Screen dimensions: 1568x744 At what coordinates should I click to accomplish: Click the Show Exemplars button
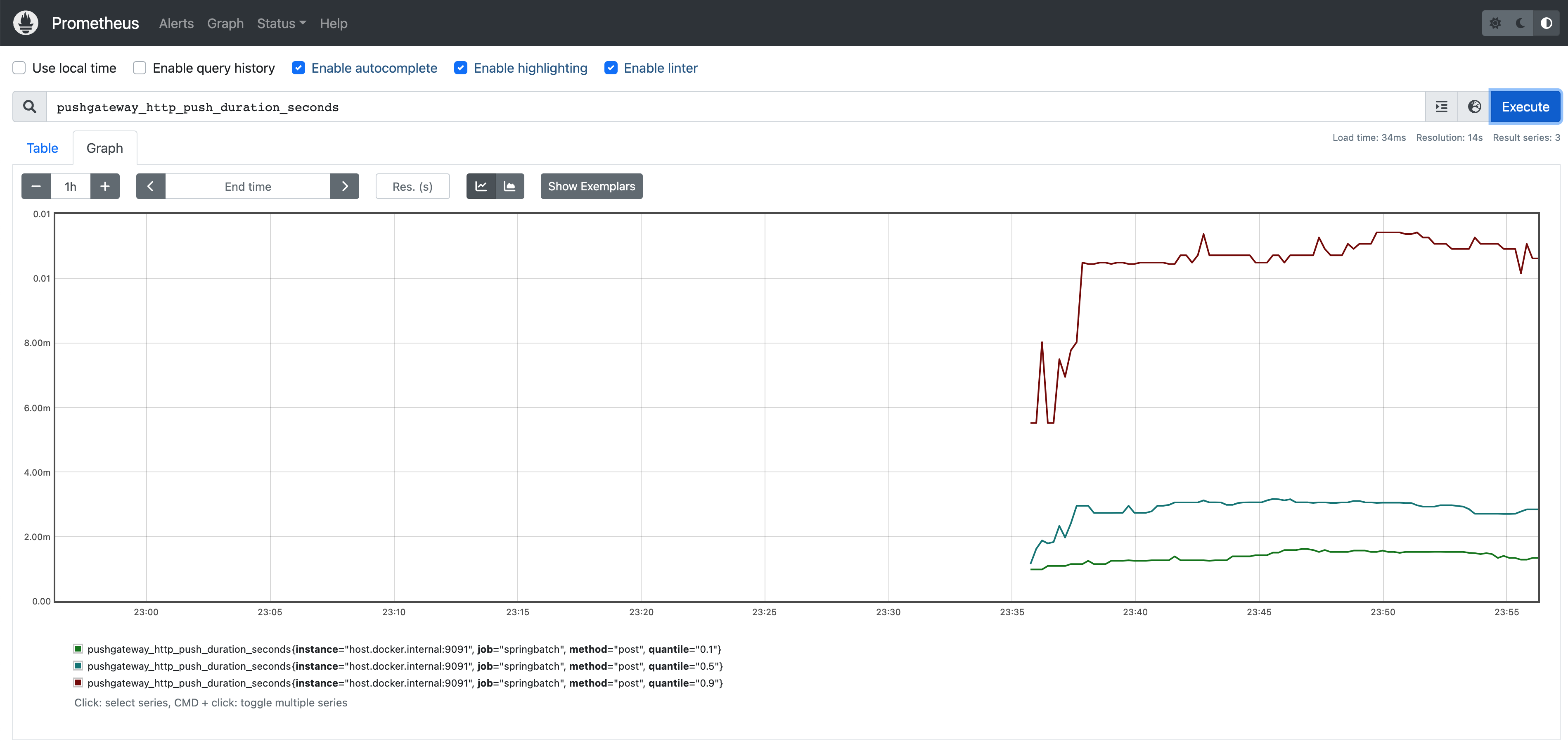[x=591, y=186]
